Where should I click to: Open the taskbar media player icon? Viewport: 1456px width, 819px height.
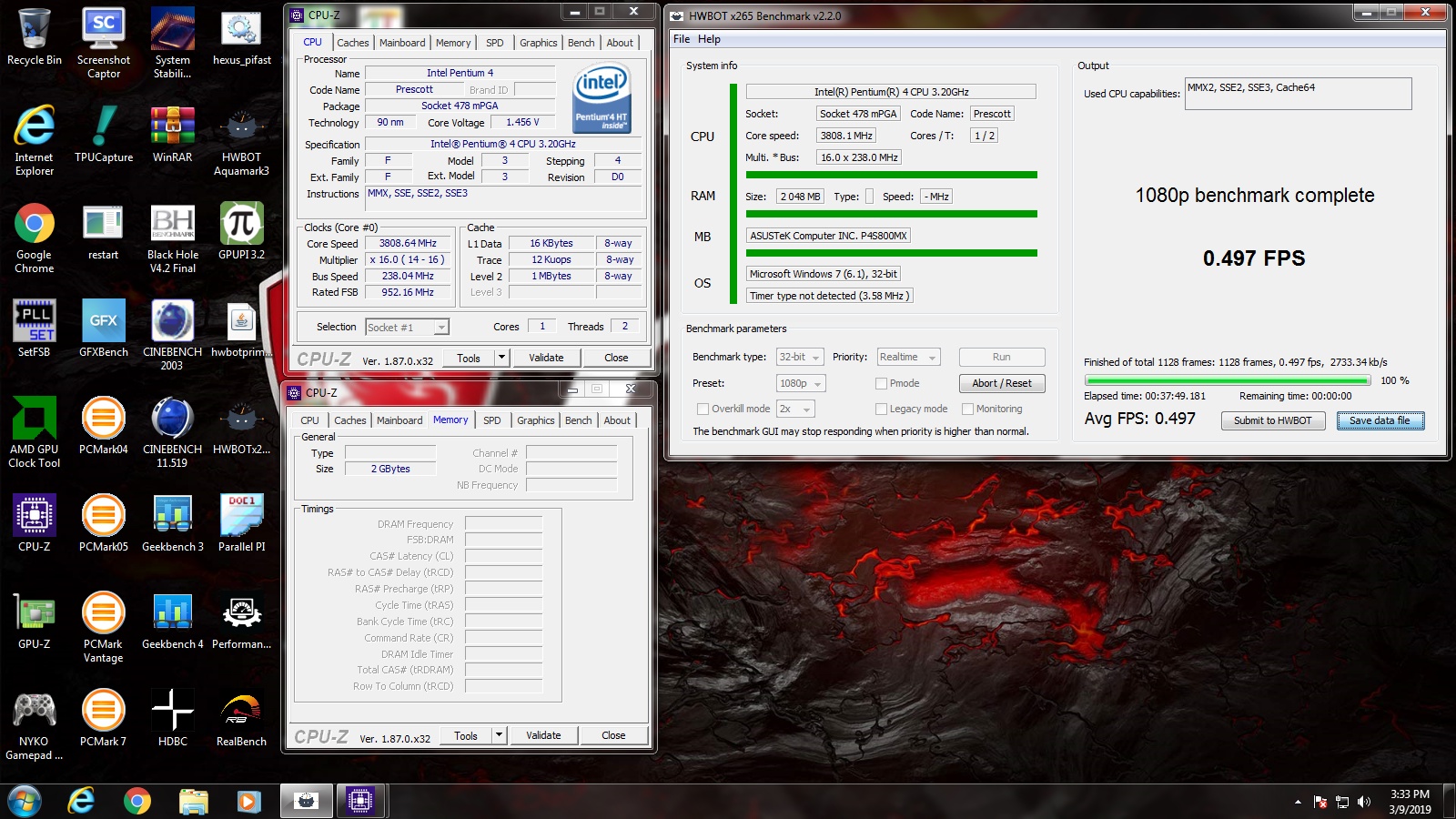(x=248, y=801)
